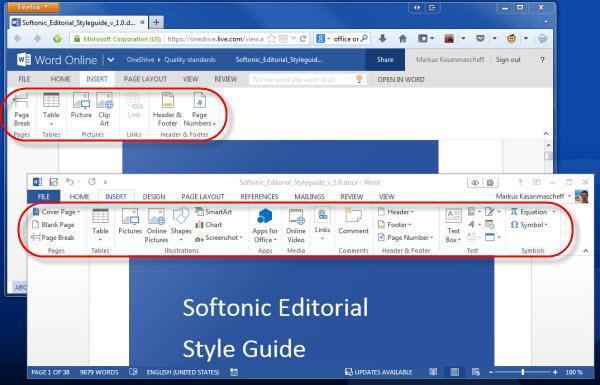Open Apps for Office in desktop Word
This screenshot has height=385, width=600.
click(265, 226)
